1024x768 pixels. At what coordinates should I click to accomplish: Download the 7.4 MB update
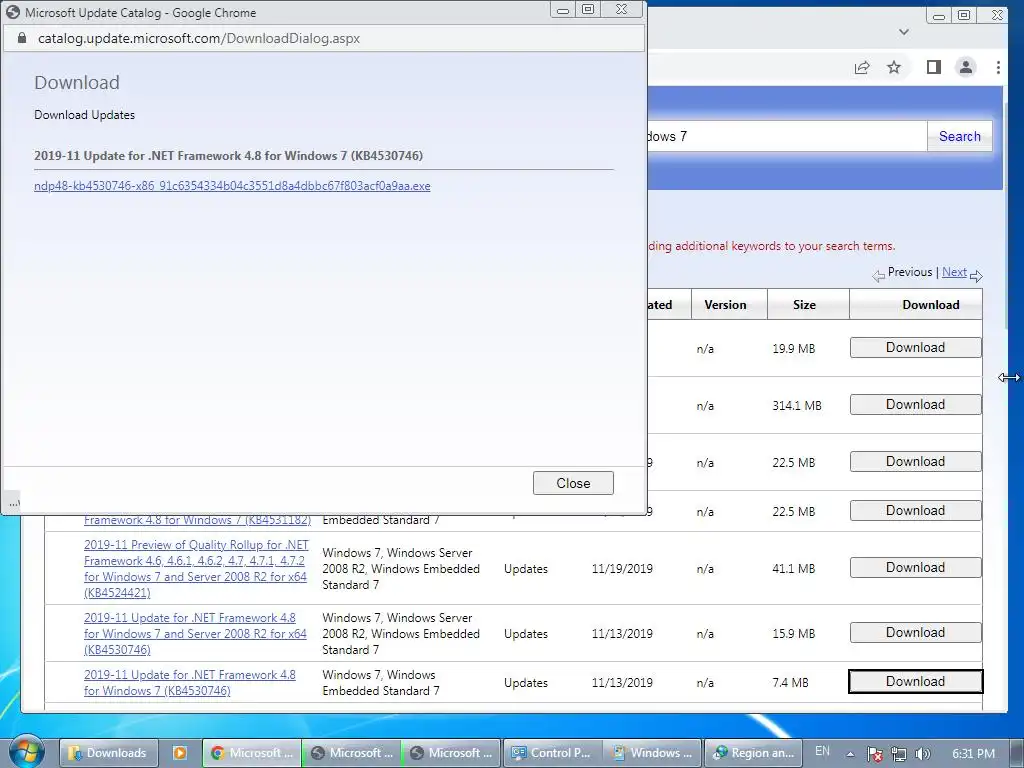click(915, 682)
